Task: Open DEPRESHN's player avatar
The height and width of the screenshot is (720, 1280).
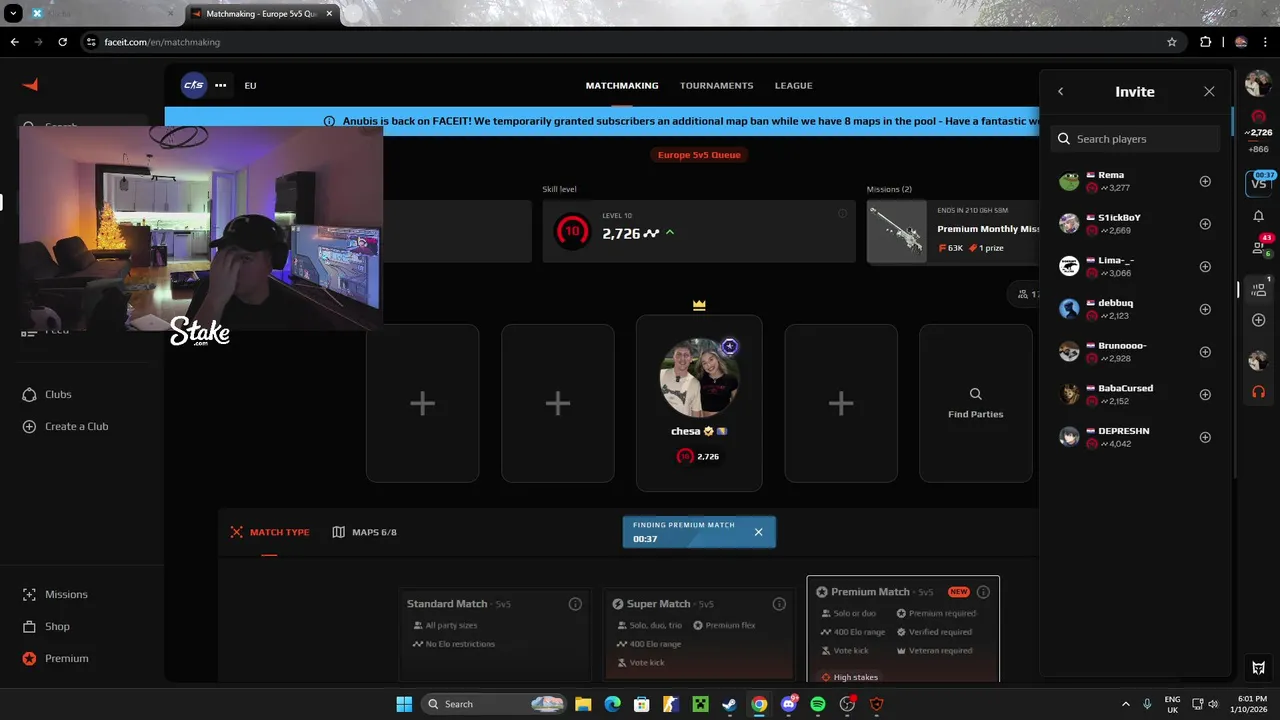Action: (1069, 437)
